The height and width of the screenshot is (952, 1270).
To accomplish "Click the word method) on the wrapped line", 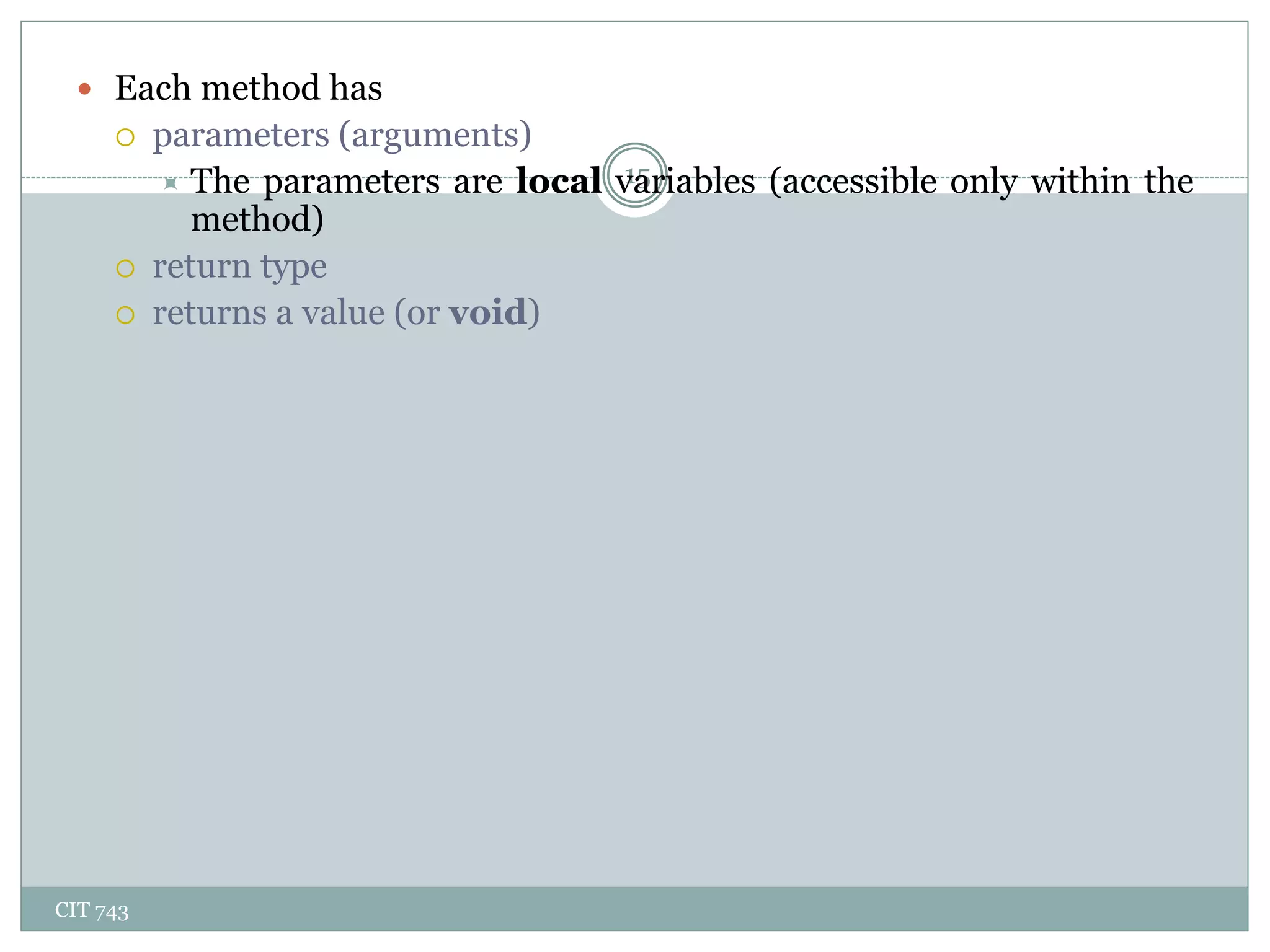I will [x=257, y=220].
